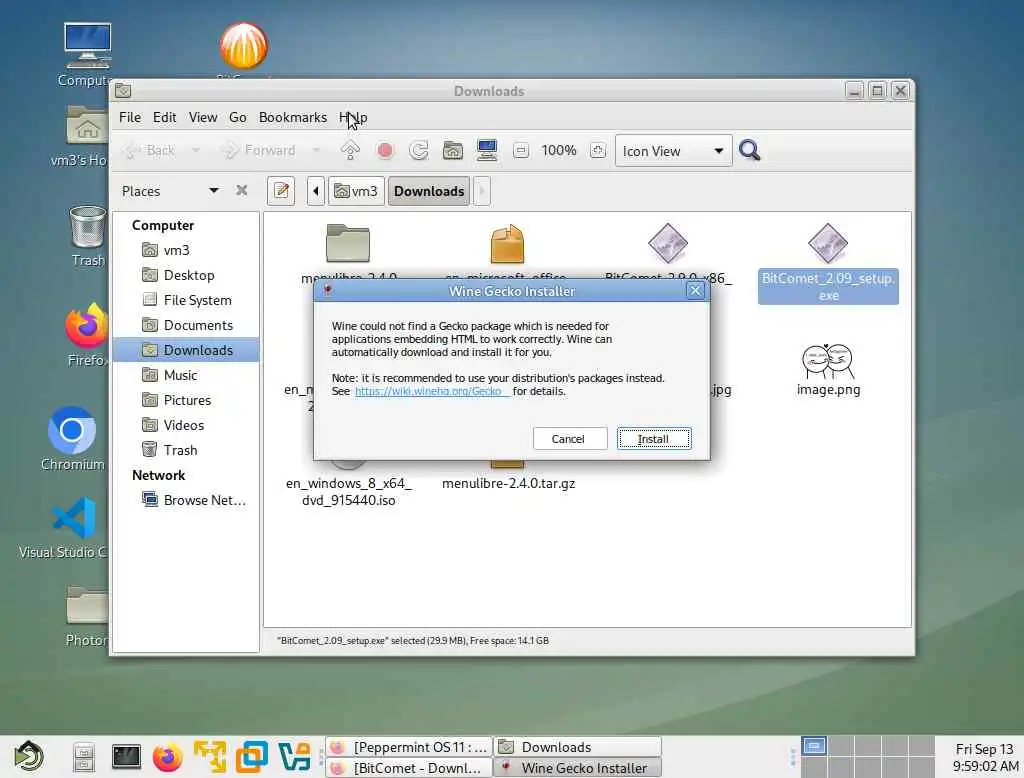
Task: Open the Go menu
Action: click(x=238, y=118)
